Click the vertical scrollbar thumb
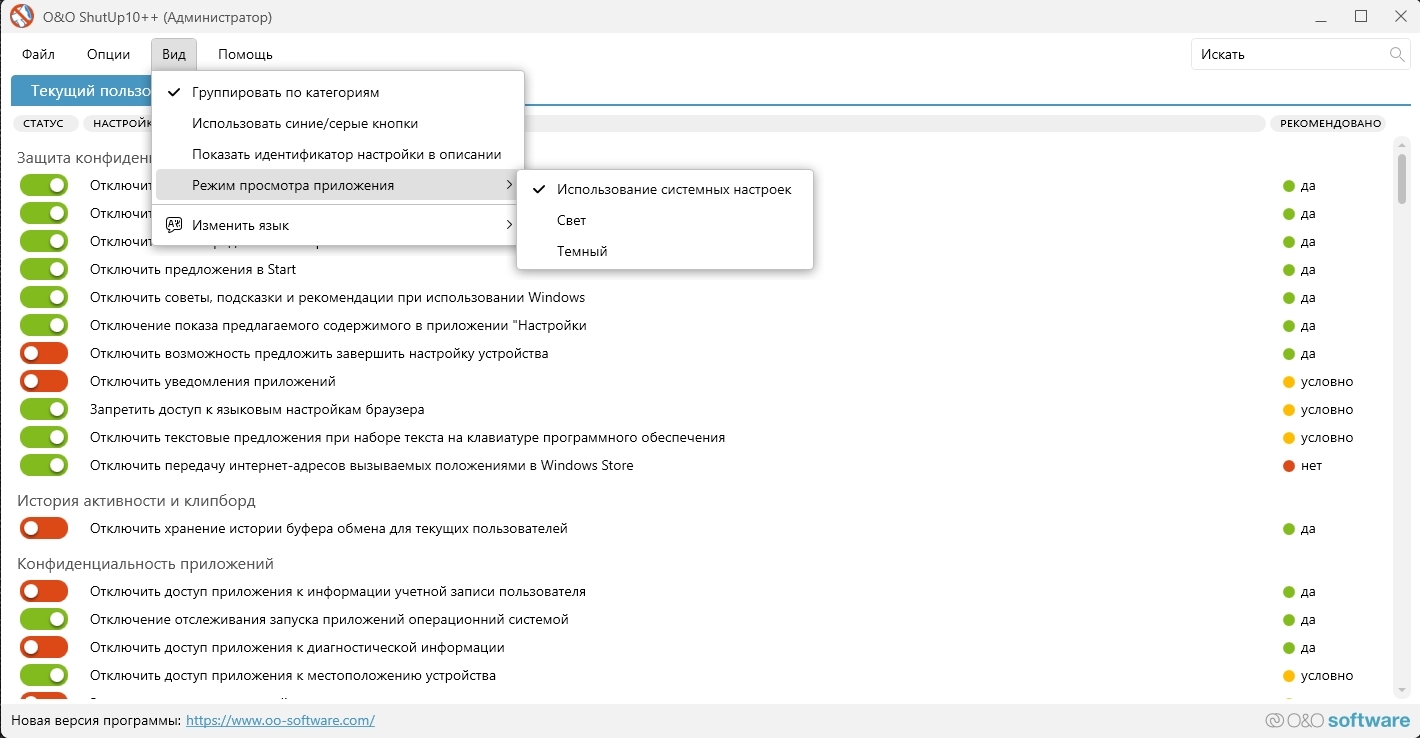 click(1401, 177)
